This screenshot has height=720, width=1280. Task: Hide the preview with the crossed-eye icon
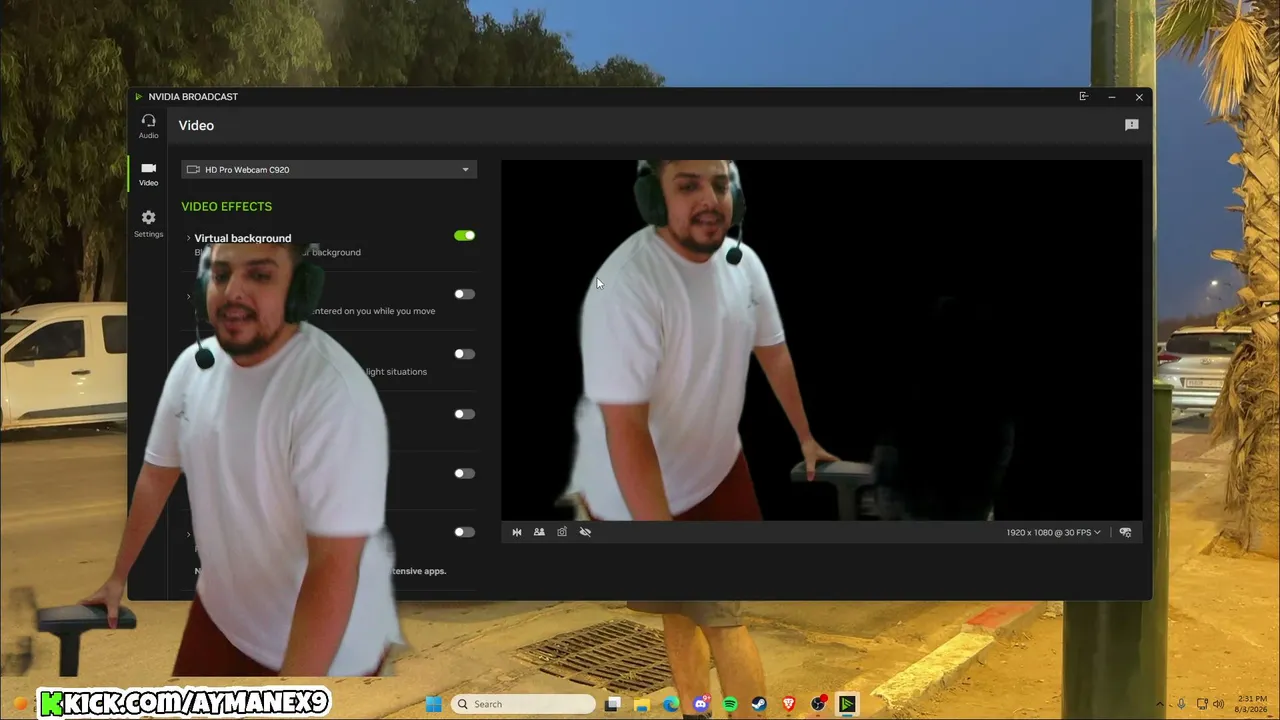click(585, 532)
